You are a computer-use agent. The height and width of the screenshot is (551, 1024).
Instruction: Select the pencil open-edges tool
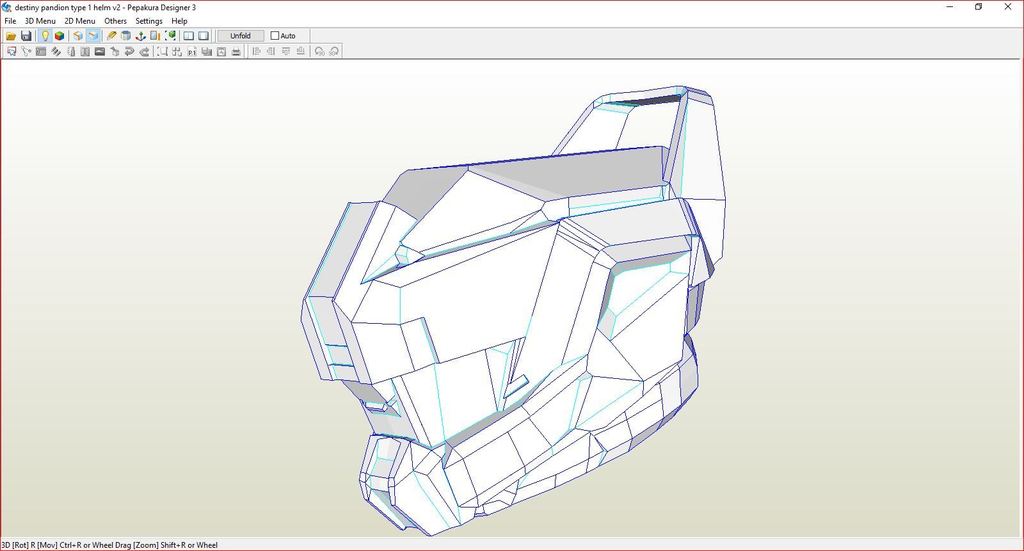(112, 36)
